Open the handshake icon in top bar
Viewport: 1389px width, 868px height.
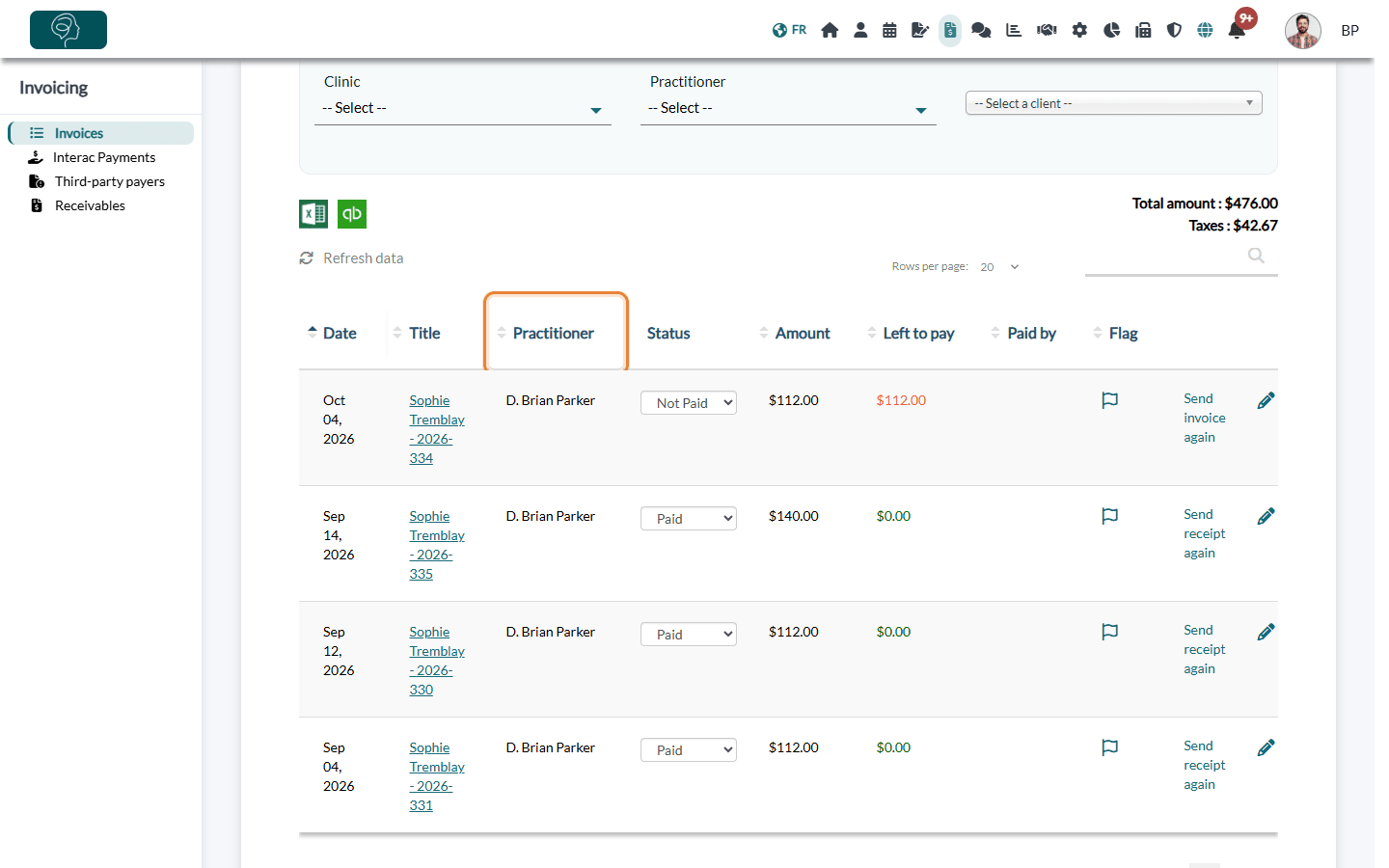pyautogui.click(x=1047, y=30)
